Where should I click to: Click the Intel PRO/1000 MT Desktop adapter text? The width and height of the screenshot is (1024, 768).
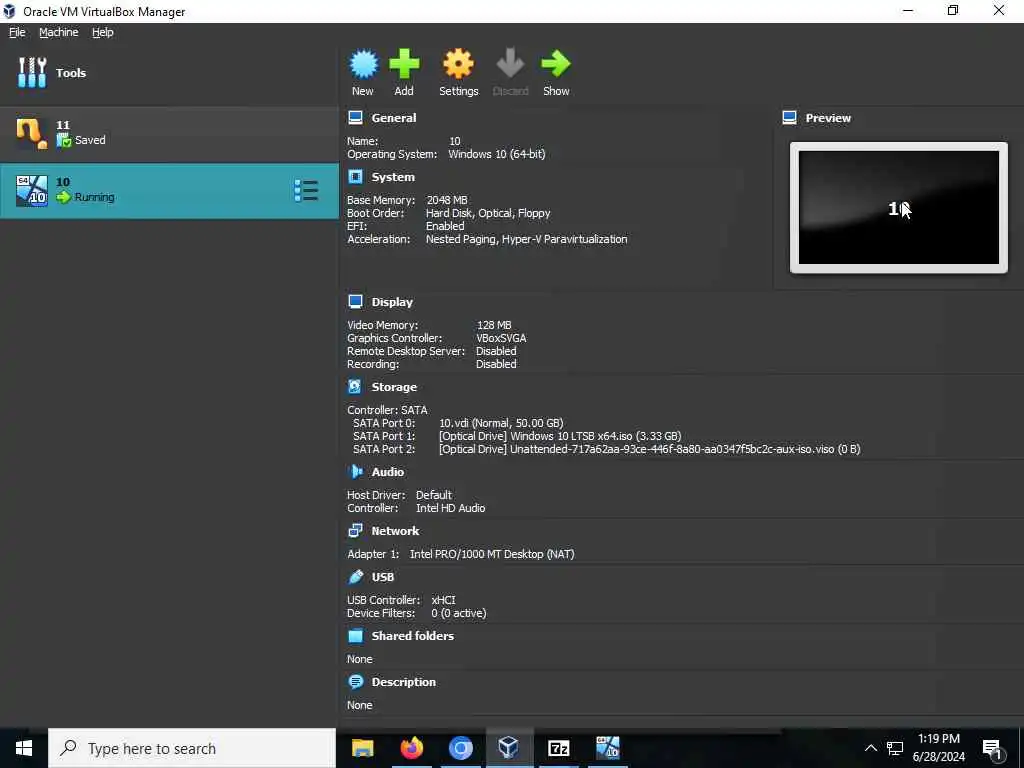[492, 554]
